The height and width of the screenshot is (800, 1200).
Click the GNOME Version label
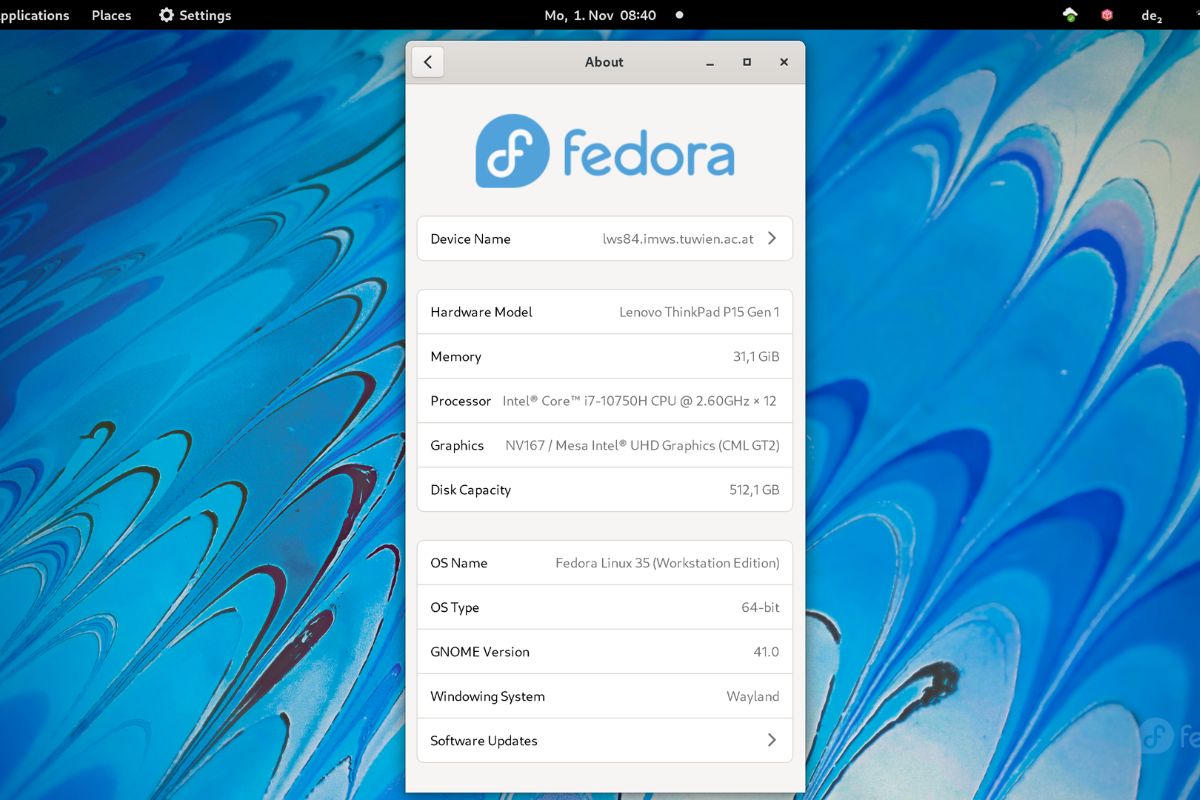click(480, 652)
